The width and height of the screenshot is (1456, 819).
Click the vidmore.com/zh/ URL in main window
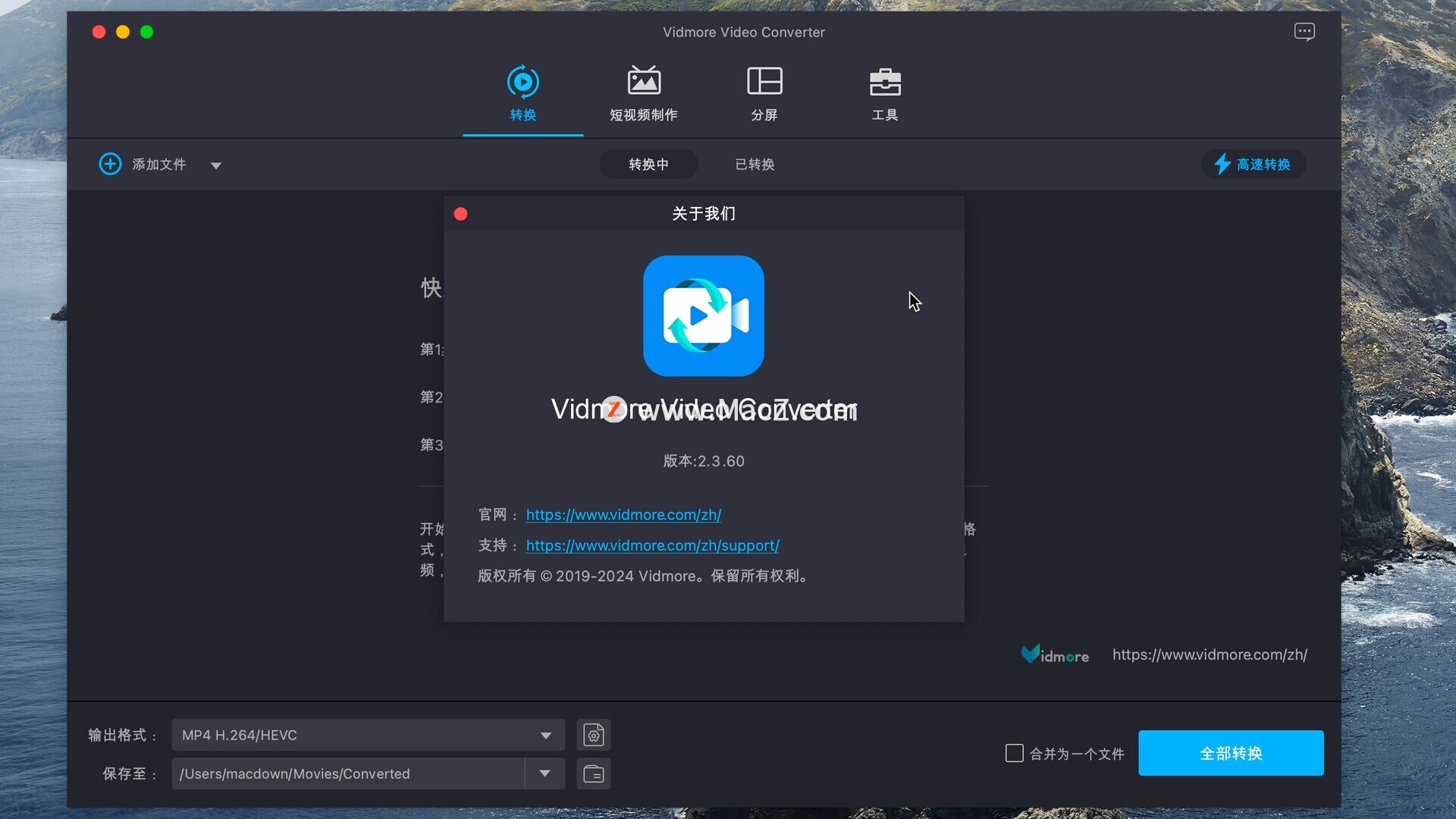(1210, 654)
